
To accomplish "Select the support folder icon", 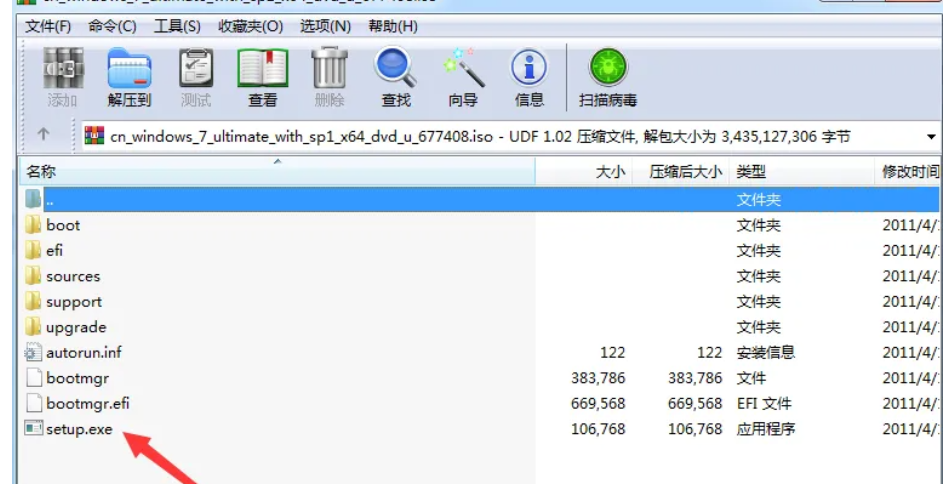I will (x=33, y=302).
